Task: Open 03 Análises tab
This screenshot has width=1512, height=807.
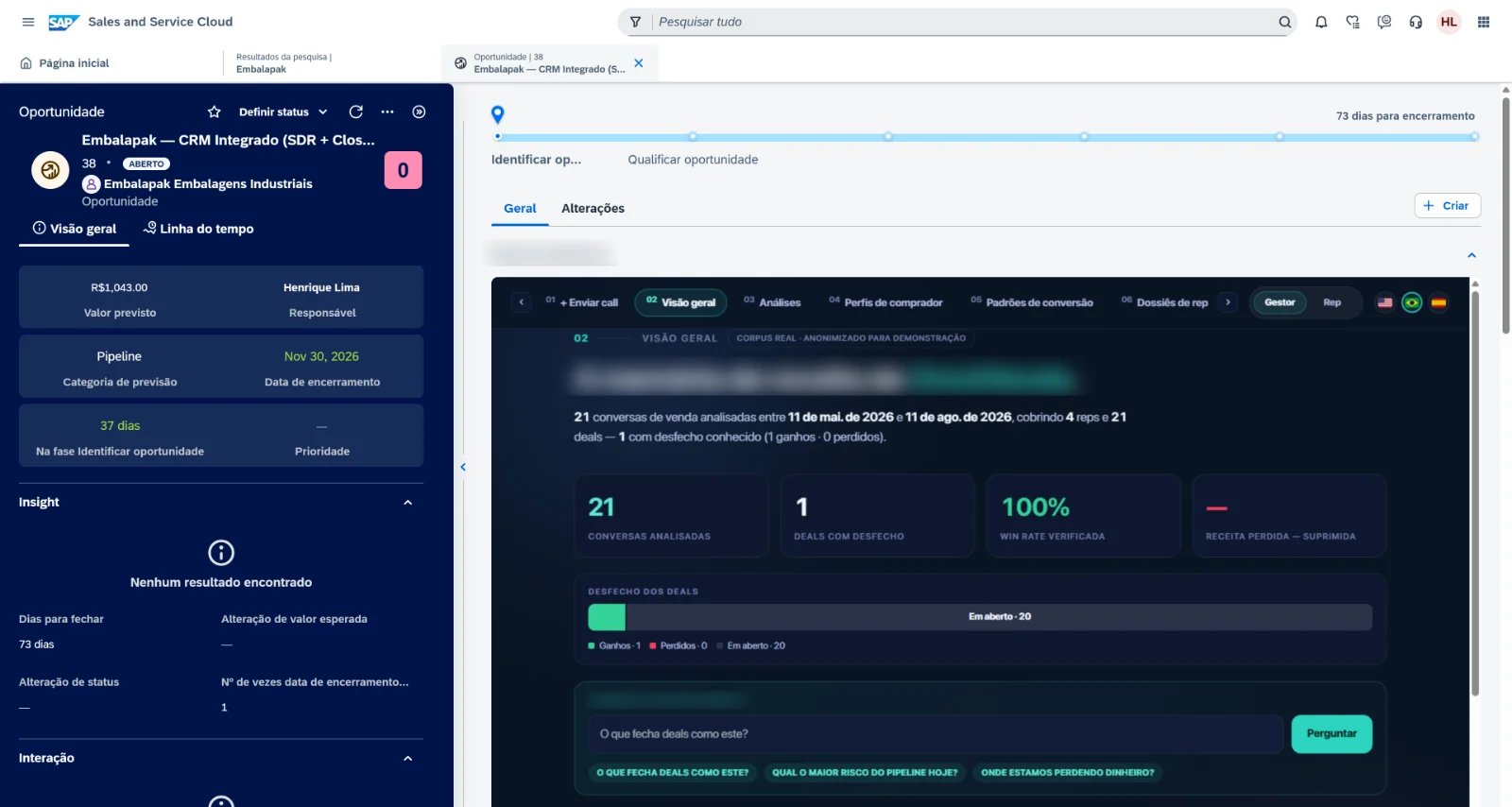Action: (x=772, y=302)
